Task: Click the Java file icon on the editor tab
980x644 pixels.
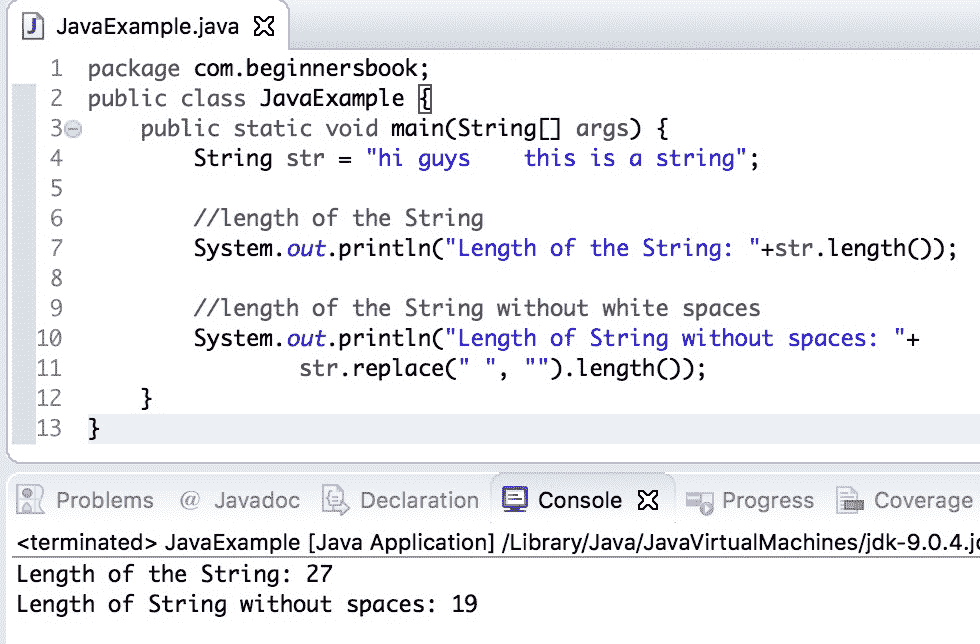Action: (35, 25)
